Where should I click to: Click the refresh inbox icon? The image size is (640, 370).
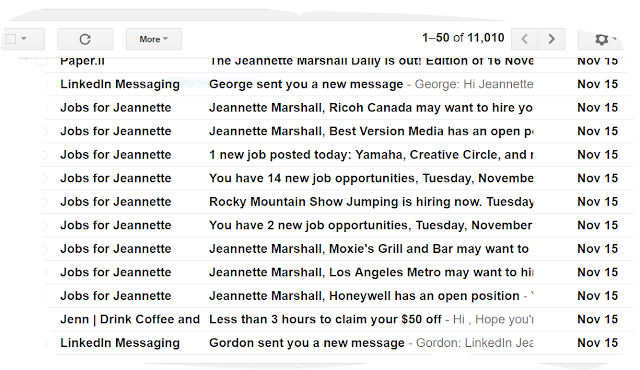click(x=85, y=39)
